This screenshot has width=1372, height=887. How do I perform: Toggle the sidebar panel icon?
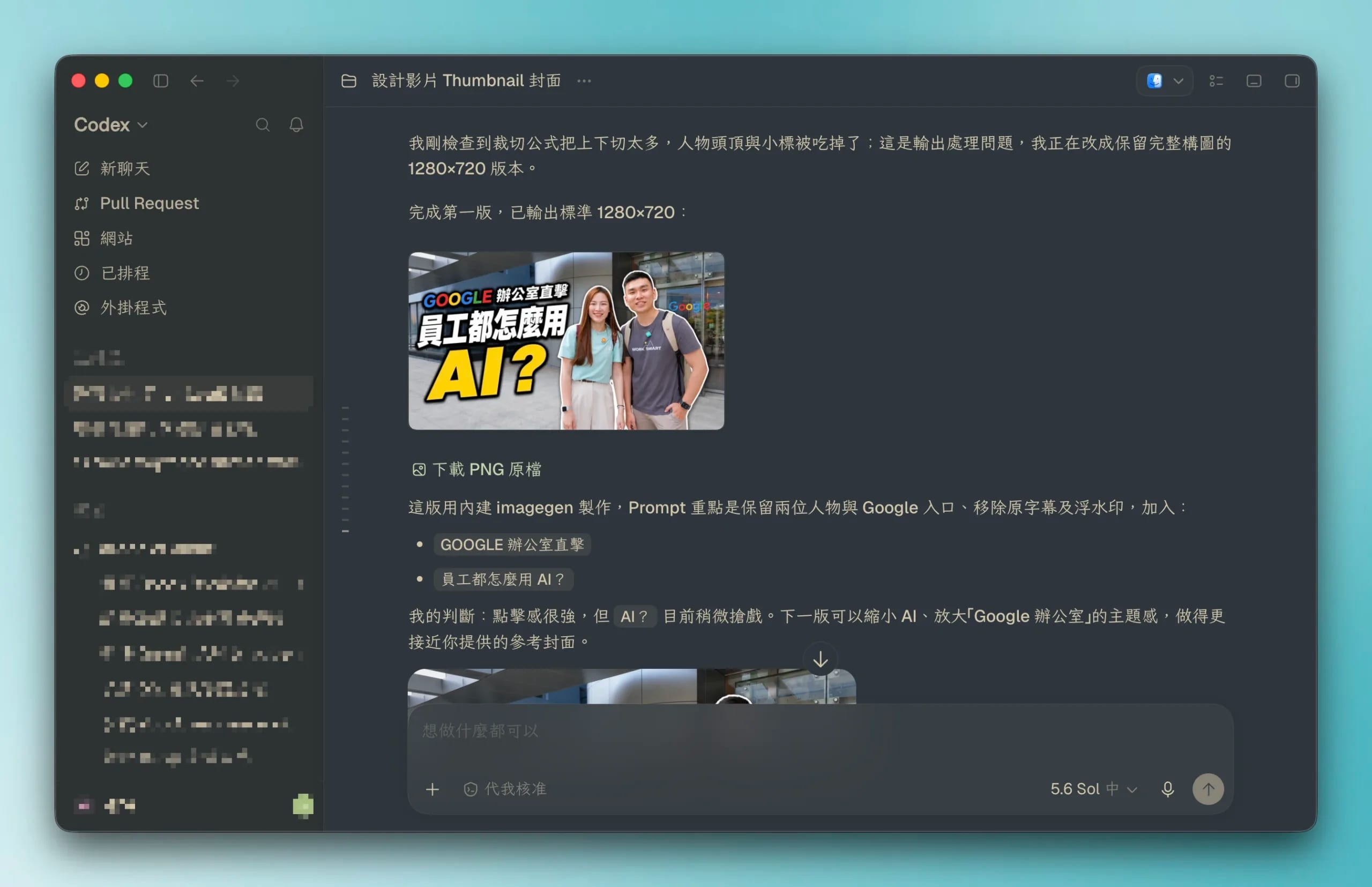point(161,80)
